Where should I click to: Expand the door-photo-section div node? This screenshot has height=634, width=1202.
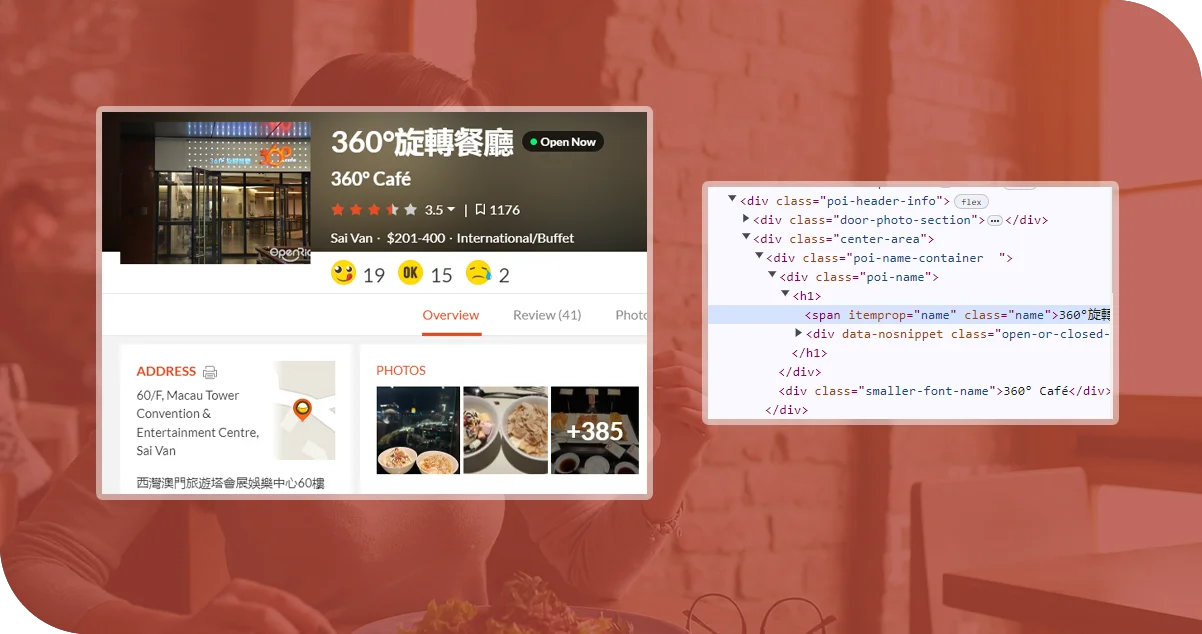[x=746, y=219]
